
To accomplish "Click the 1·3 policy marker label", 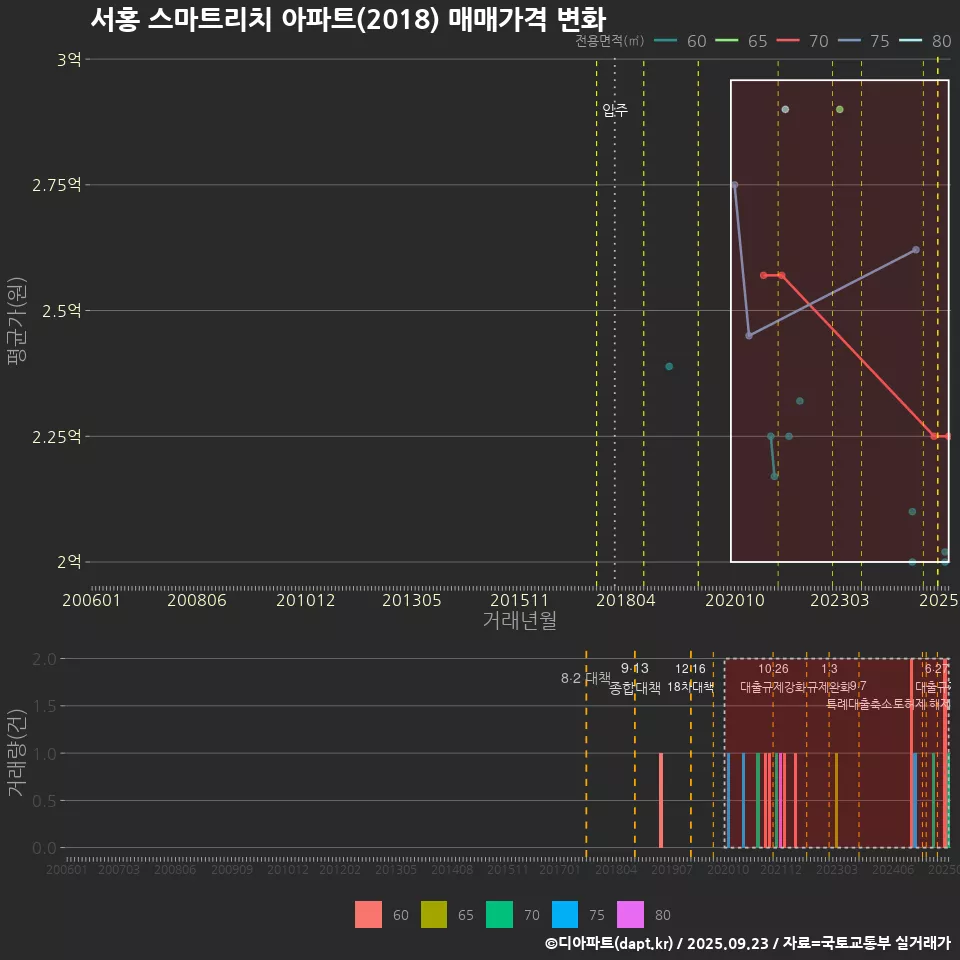I will 829,669.
